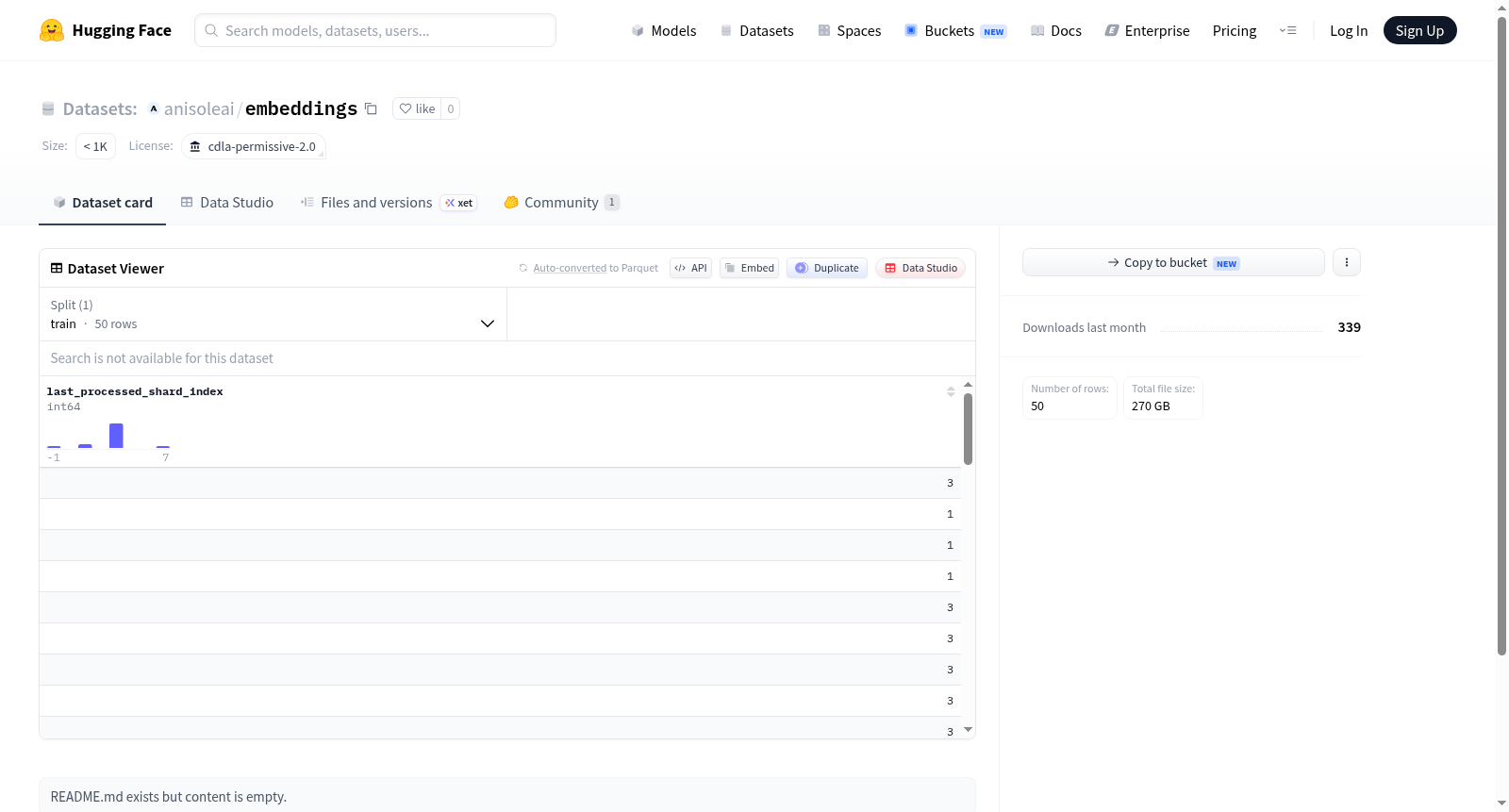Select the <1K size tag
Image resolution: width=1509 pixels, height=812 pixels.
click(95, 146)
